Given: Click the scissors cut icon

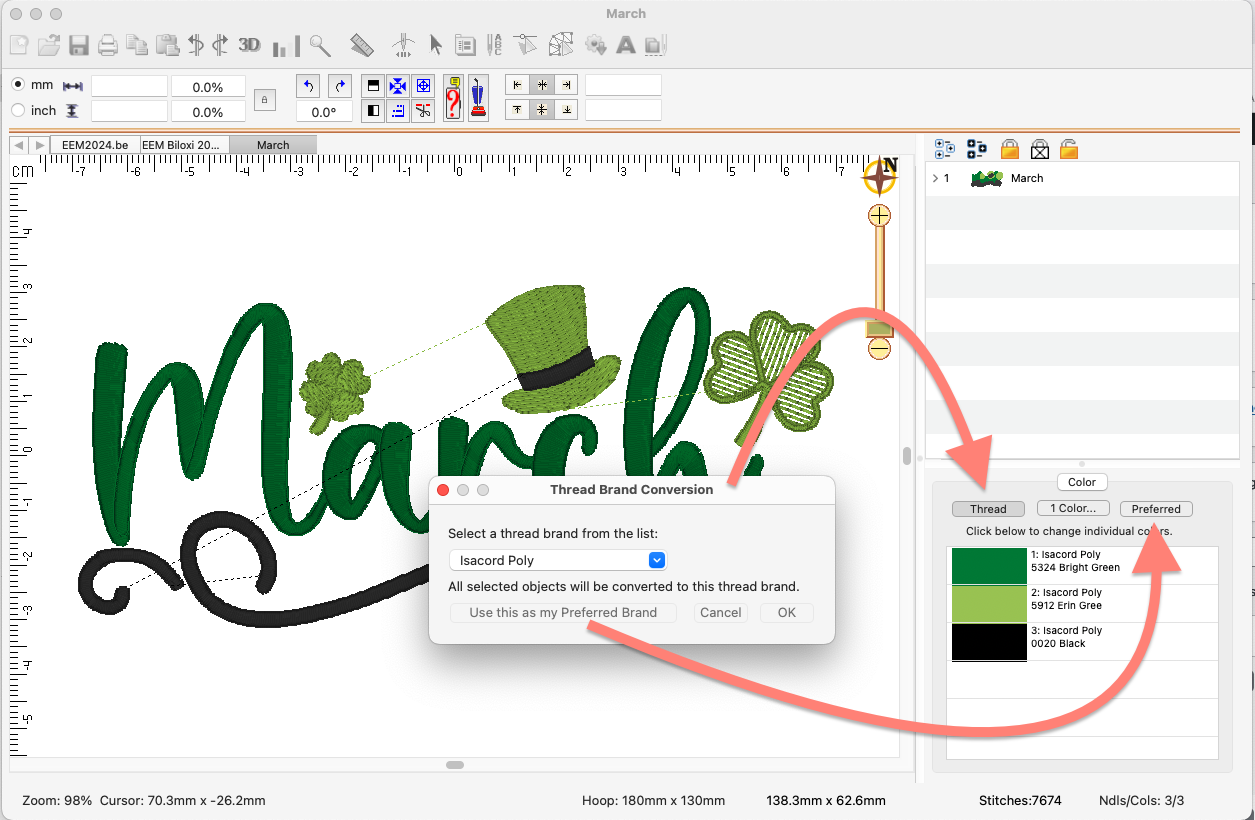Looking at the screenshot, I should (423, 110).
